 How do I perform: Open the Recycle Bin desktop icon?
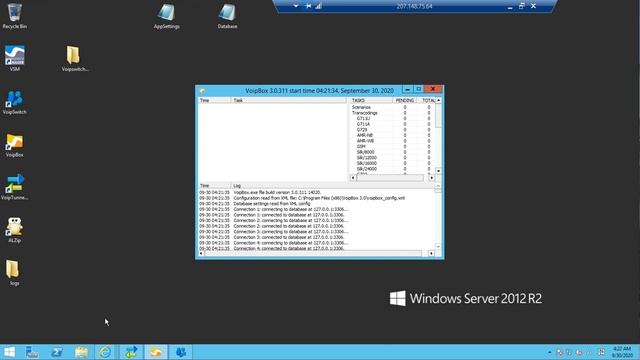click(15, 16)
